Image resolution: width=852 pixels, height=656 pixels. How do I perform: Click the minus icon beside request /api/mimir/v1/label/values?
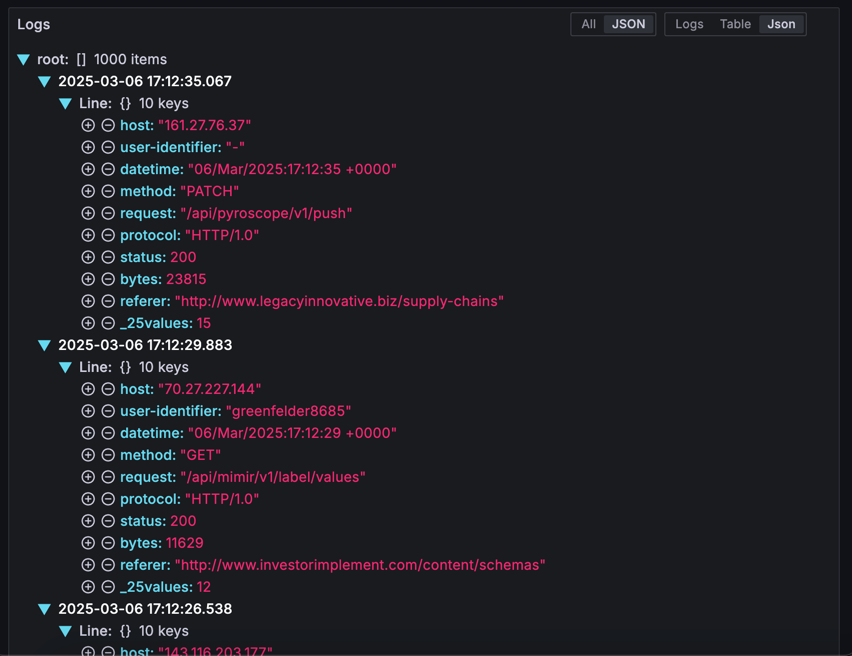pos(108,477)
